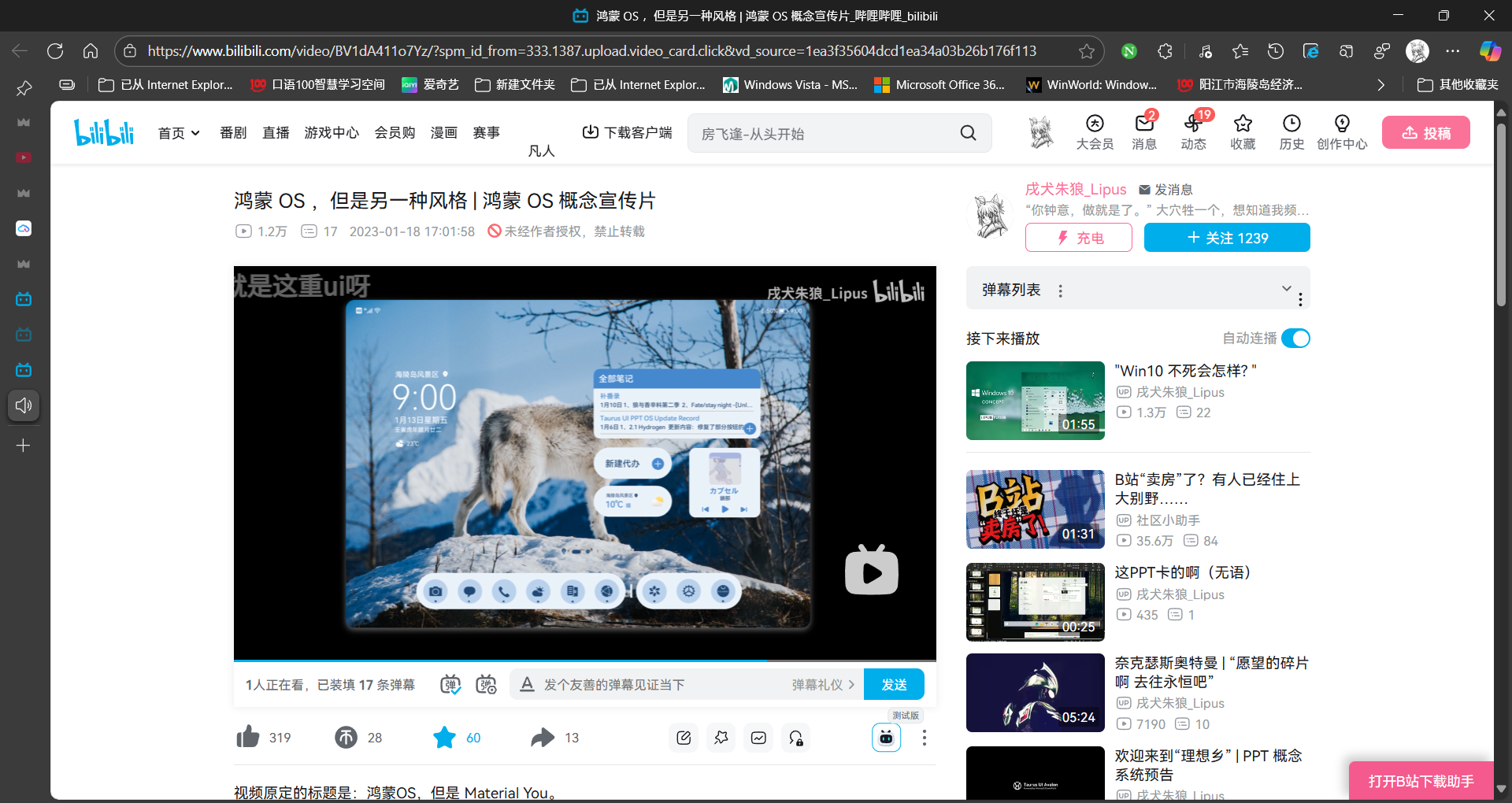Screen dimensions: 1512x803
Task: Click the blue favorite star under video
Action: coord(444,737)
